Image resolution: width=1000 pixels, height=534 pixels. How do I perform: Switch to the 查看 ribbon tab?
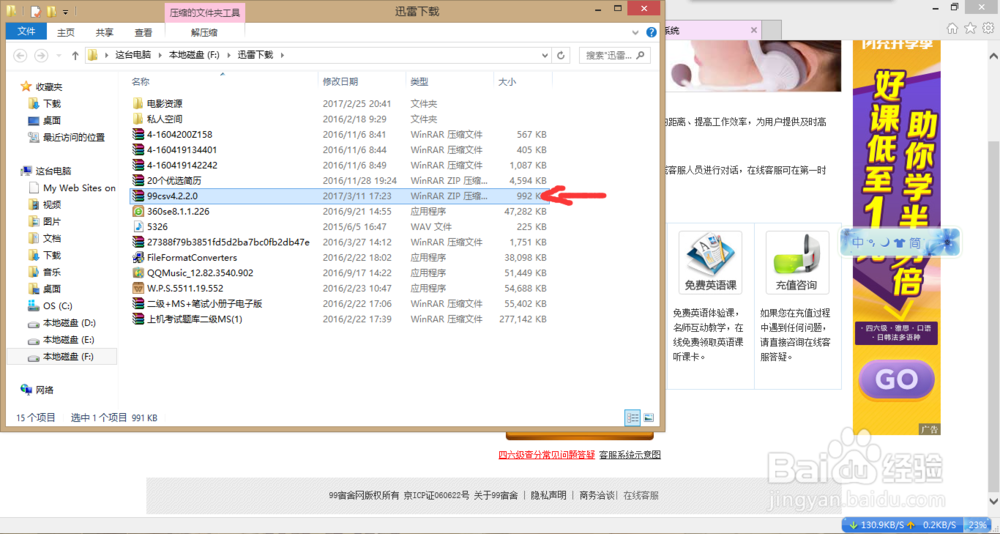click(143, 32)
